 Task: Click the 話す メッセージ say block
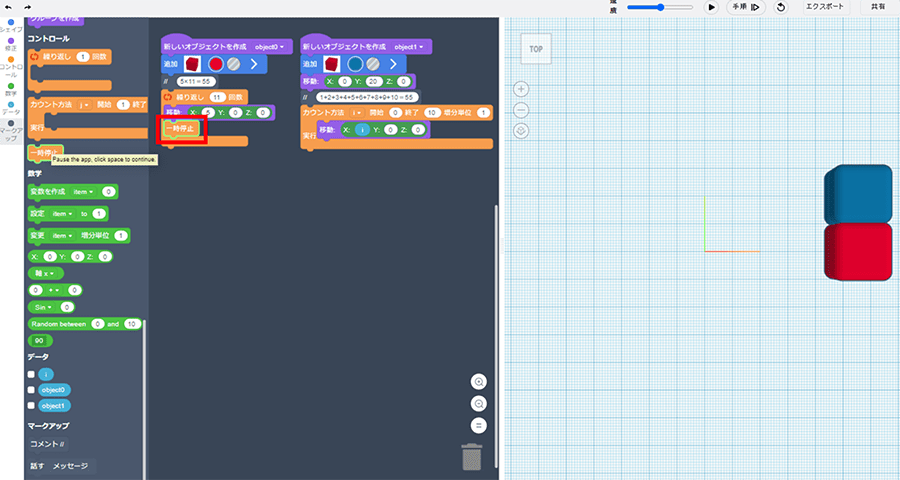click(x=59, y=466)
